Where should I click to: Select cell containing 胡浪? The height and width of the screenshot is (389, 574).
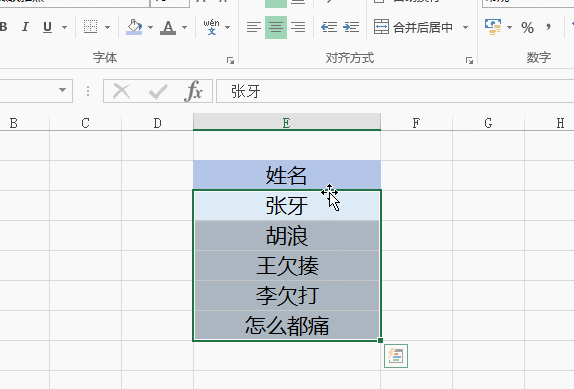[x=287, y=235]
